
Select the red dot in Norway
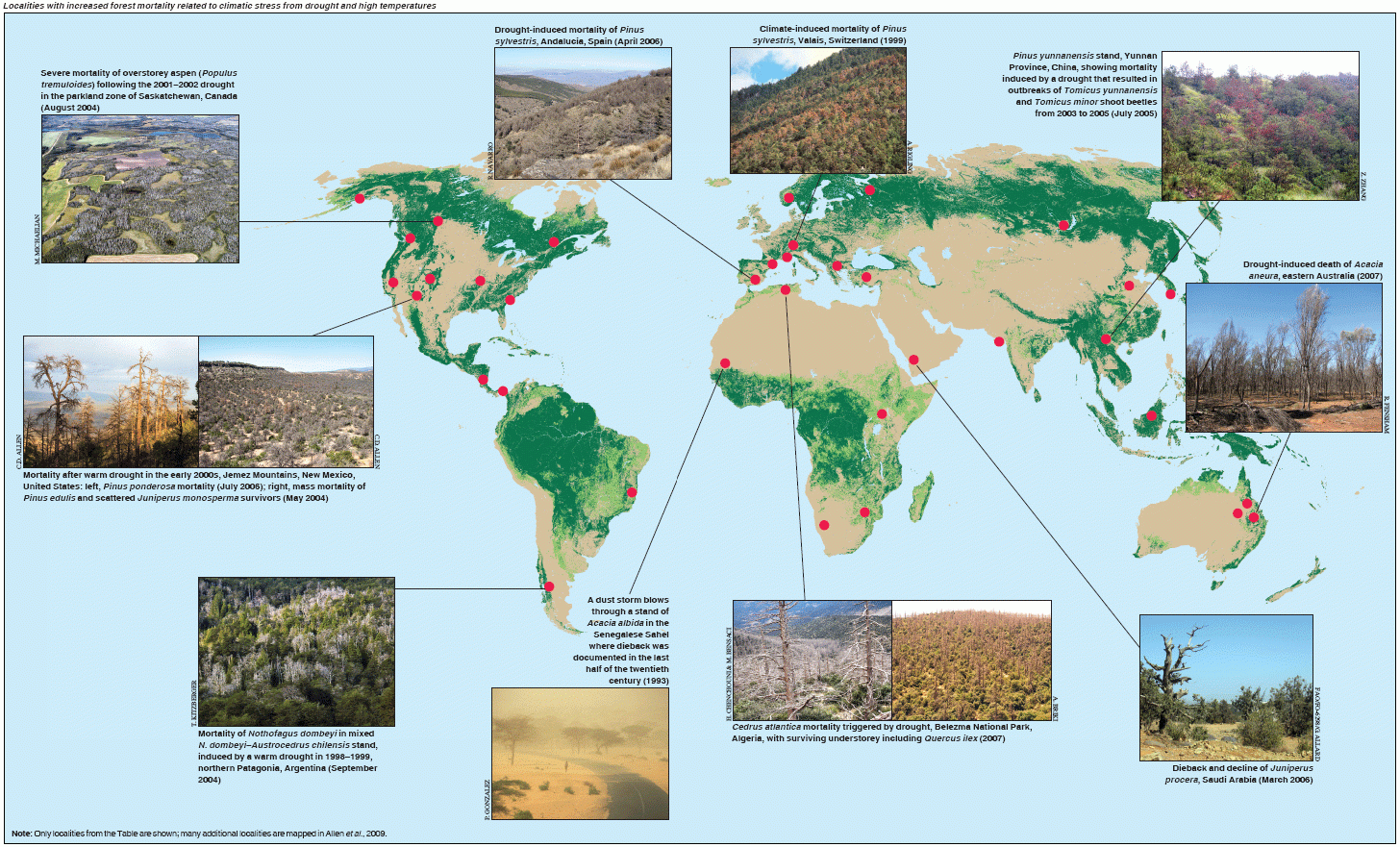[x=789, y=198]
